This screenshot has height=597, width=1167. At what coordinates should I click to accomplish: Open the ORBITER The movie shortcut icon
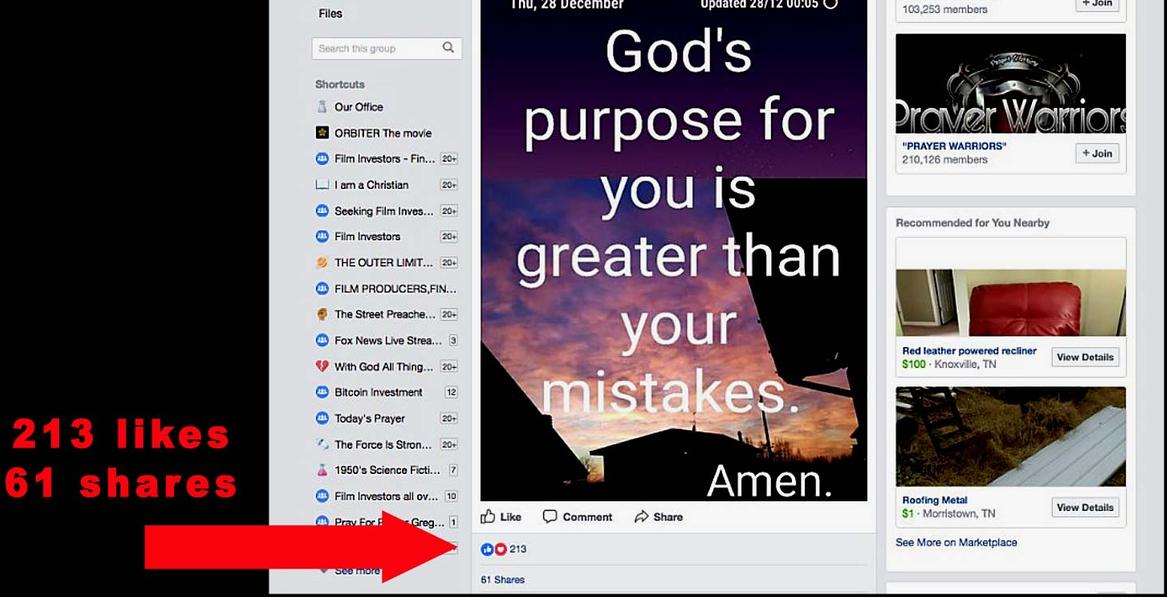pos(322,133)
